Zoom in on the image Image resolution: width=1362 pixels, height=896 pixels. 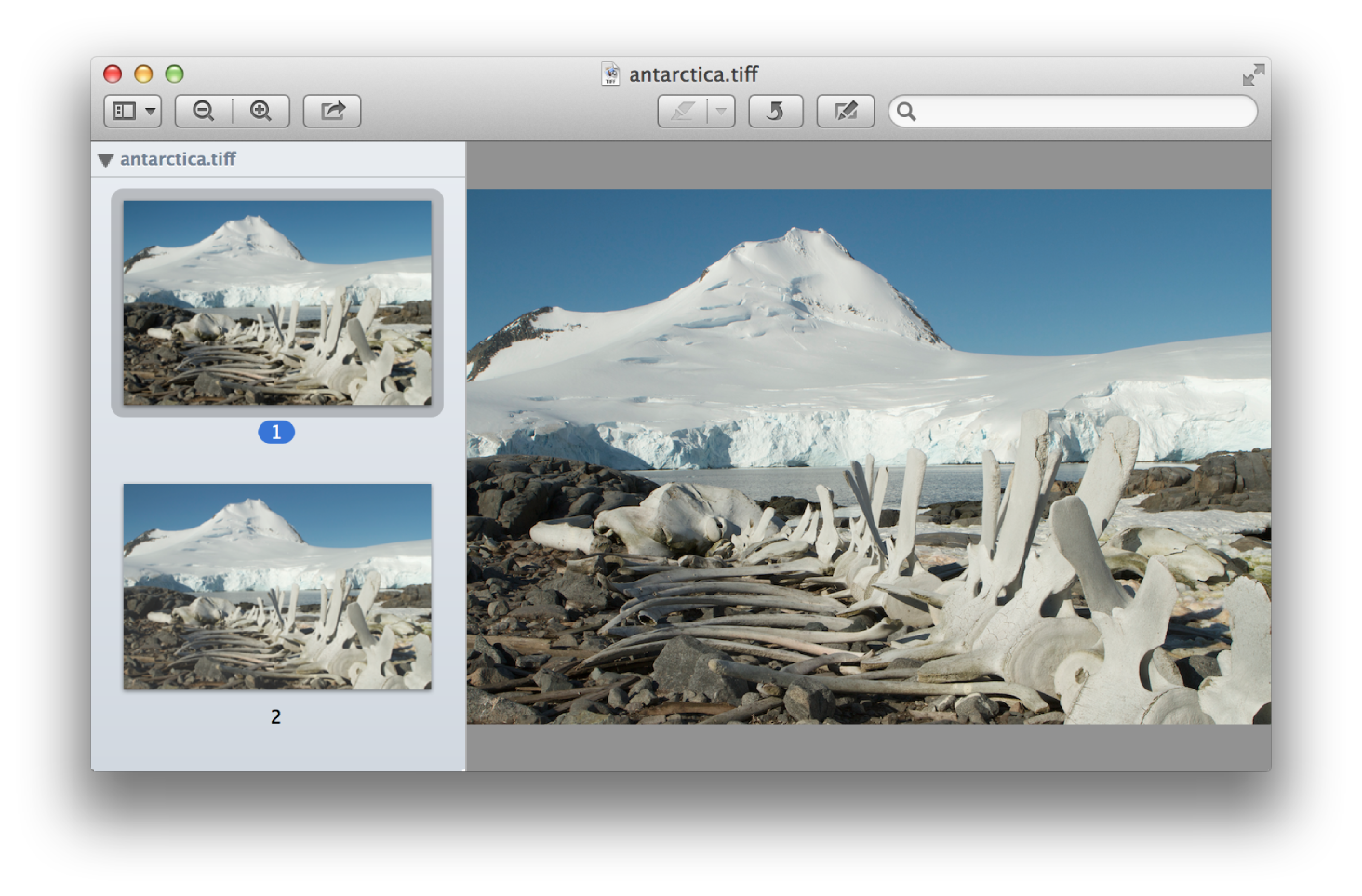[x=261, y=112]
